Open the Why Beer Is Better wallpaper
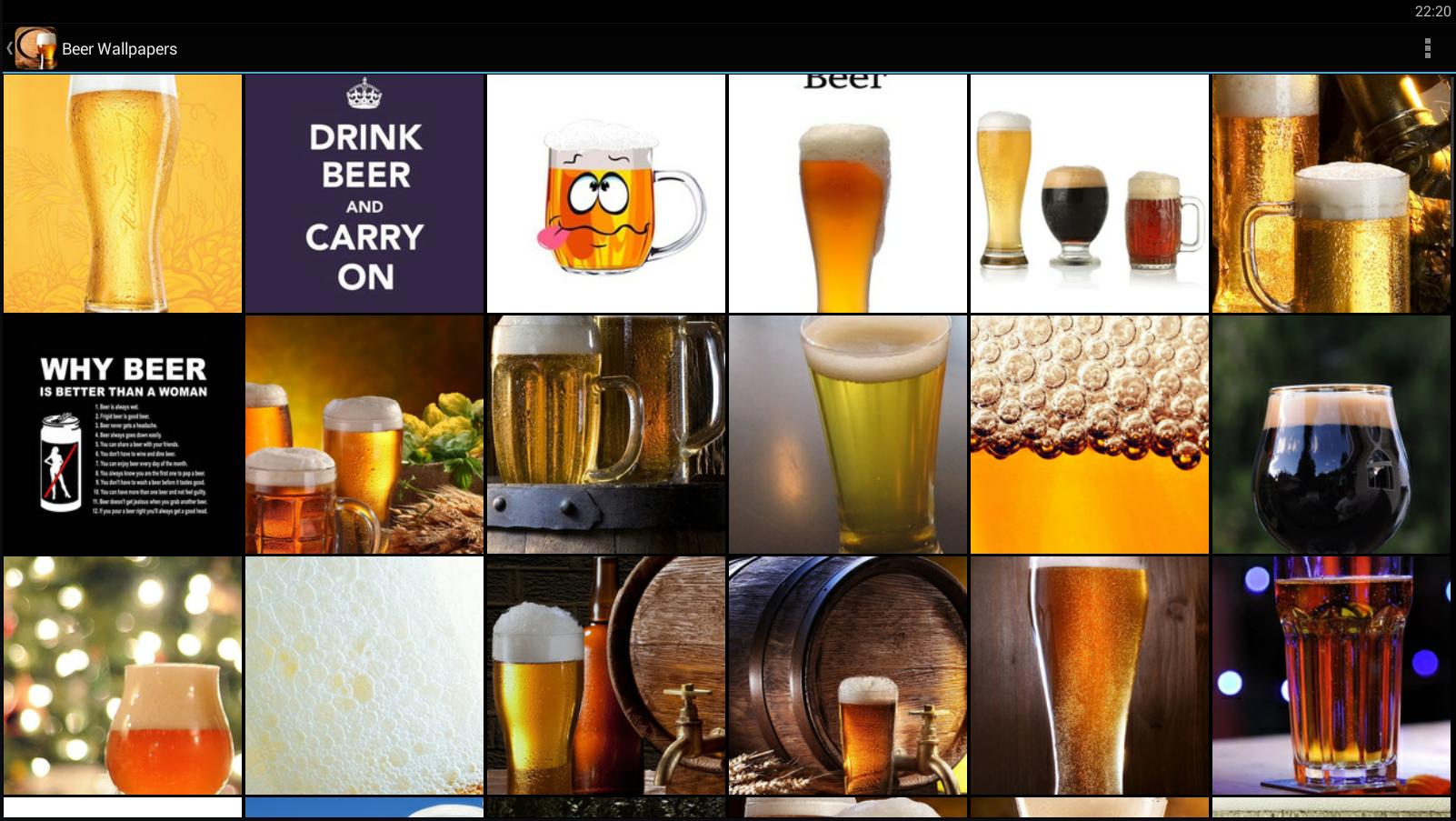 123,435
